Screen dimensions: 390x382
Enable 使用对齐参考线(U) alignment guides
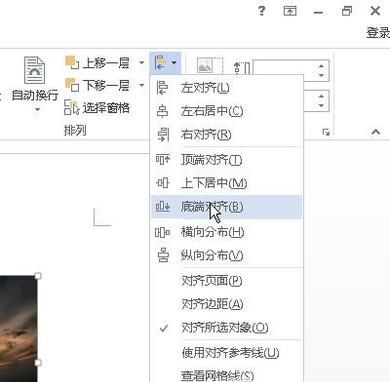227,353
